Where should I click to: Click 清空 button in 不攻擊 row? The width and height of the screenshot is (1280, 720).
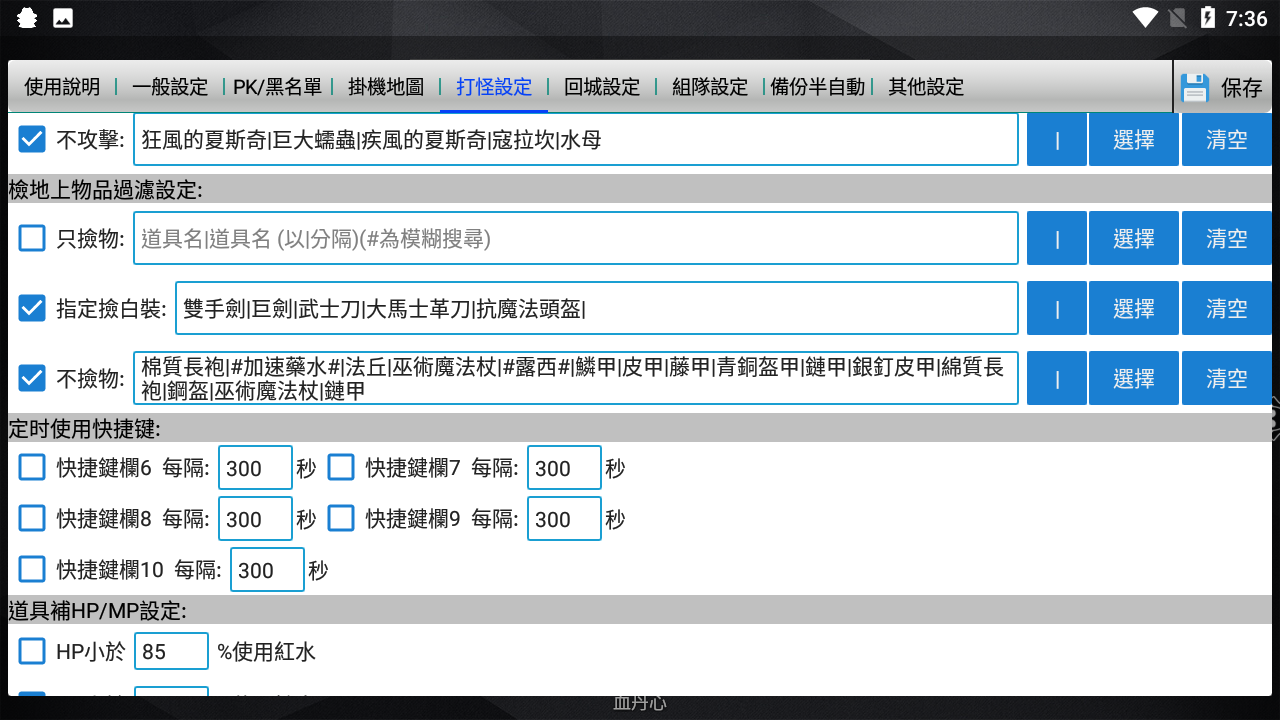coord(1227,139)
